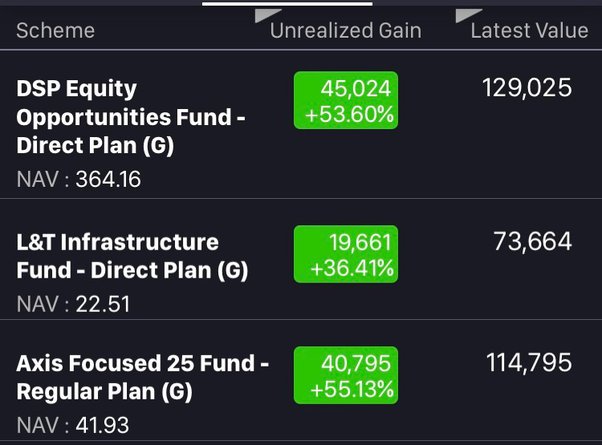
Task: Tap green 19,661 +36.41% gain badge
Action: pyautogui.click(x=345, y=254)
